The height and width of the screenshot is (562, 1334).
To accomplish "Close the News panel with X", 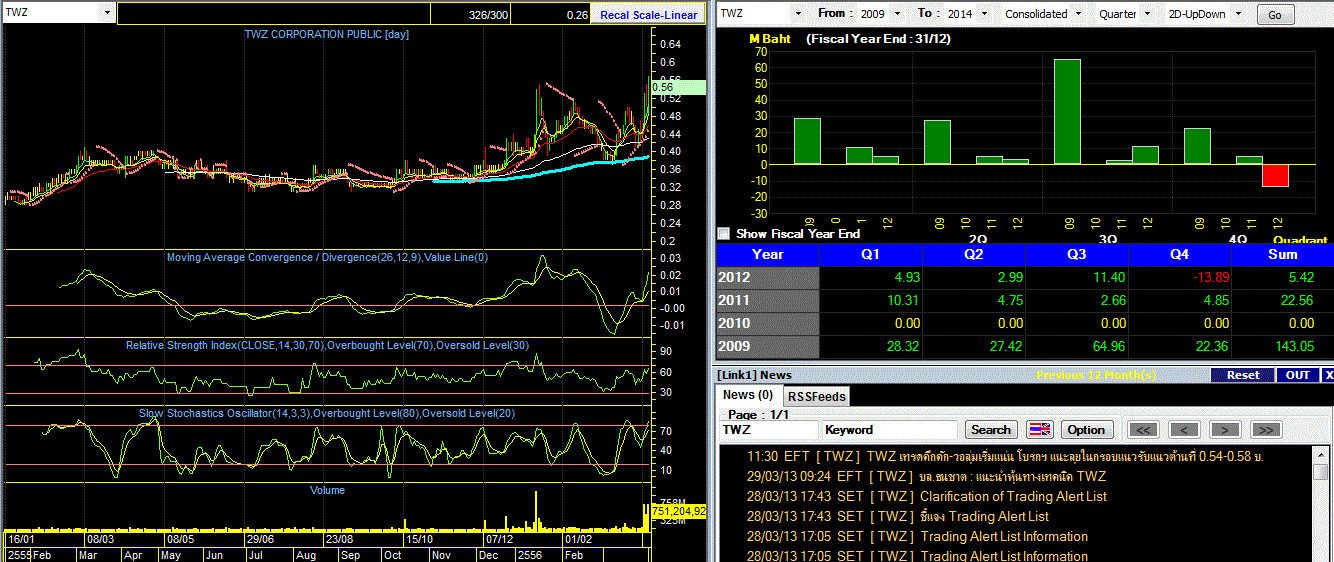I will [1328, 375].
